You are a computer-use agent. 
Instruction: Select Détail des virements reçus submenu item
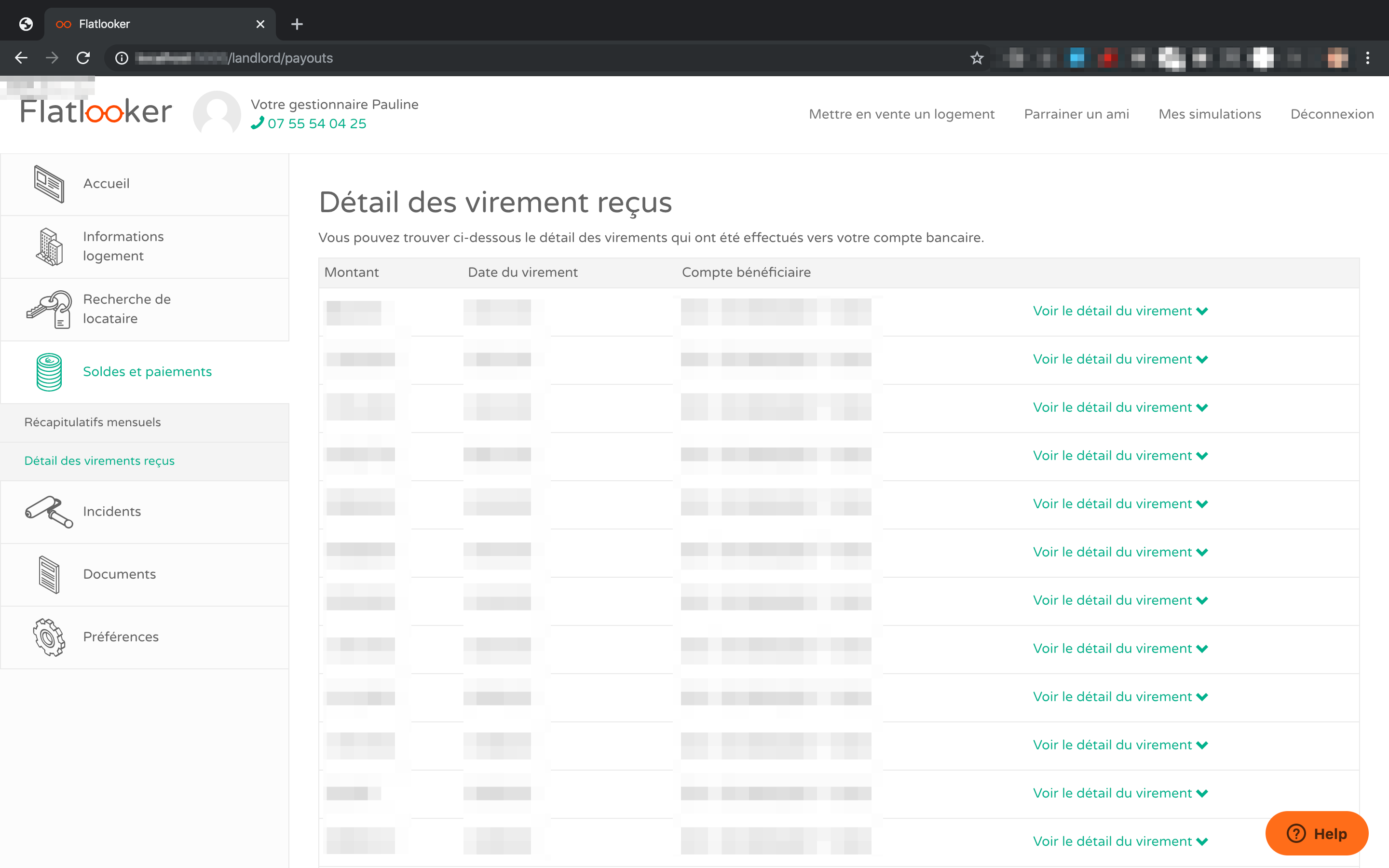tap(99, 461)
